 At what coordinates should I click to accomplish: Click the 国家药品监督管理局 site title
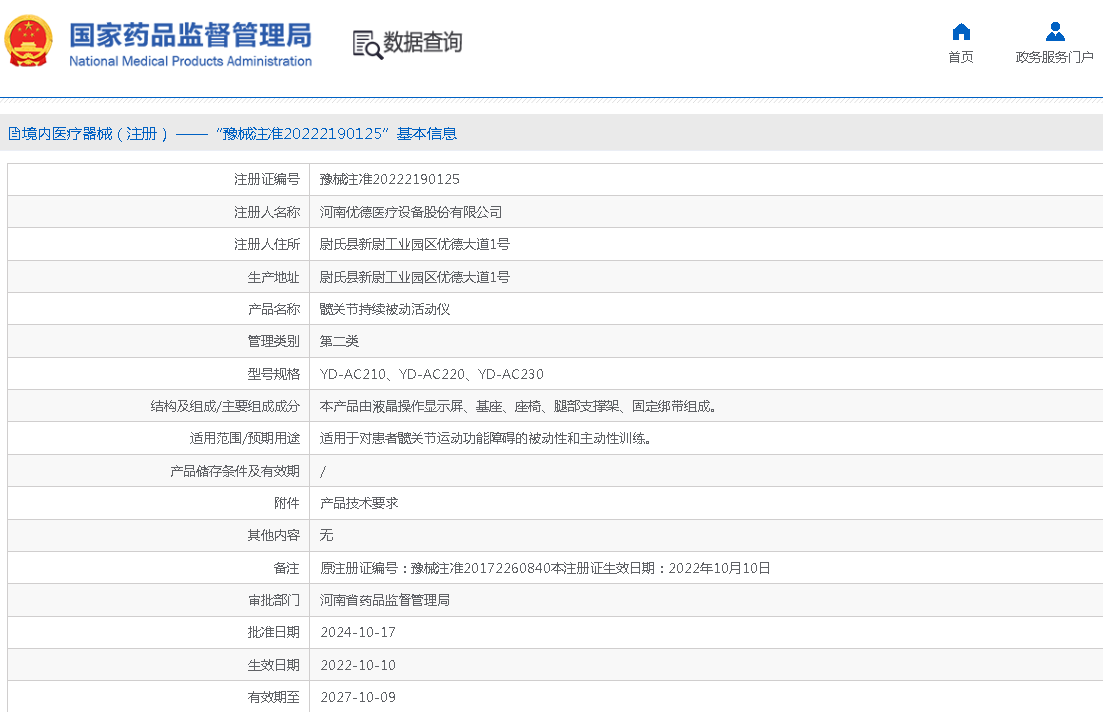190,34
